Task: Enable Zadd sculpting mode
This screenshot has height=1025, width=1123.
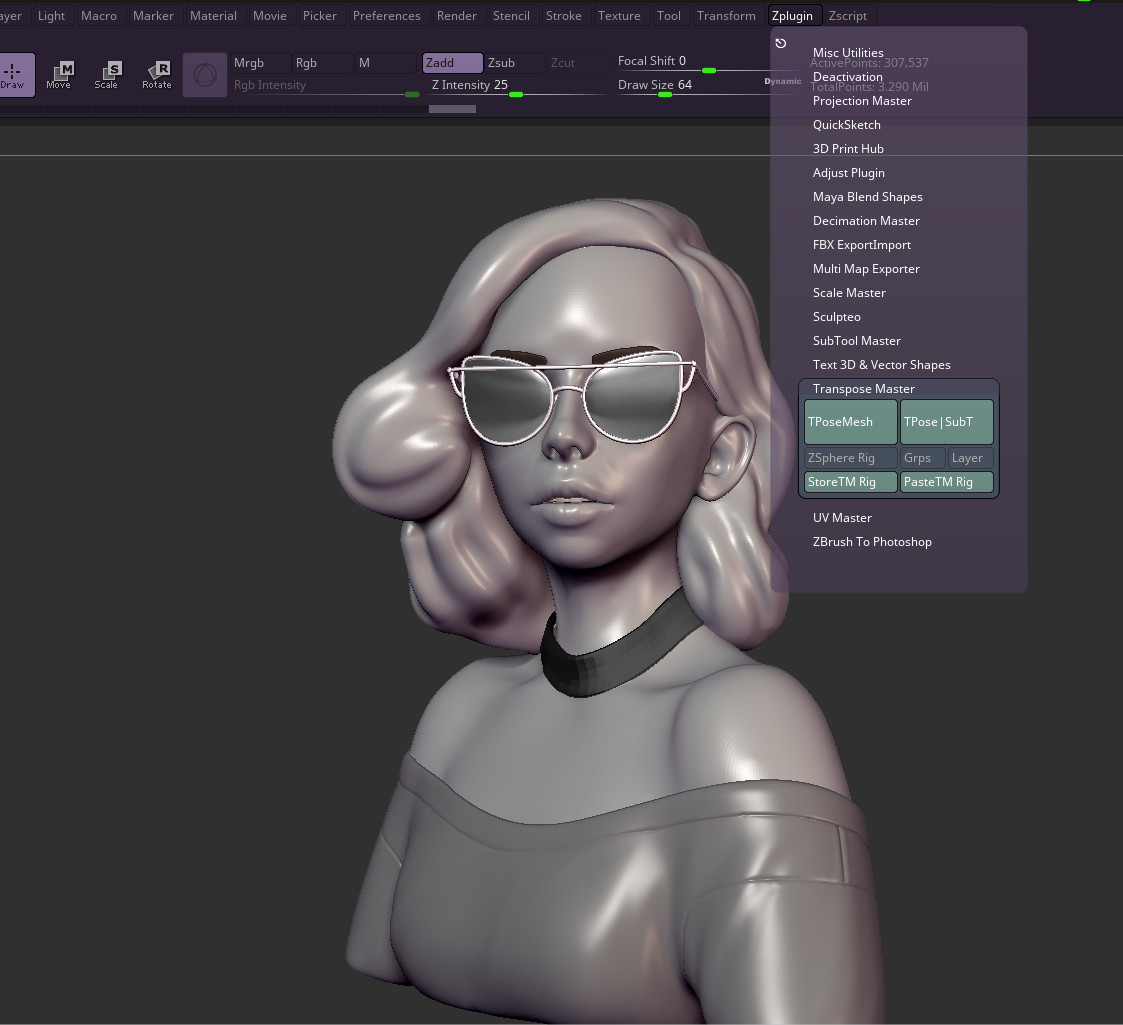Action: tap(453, 63)
